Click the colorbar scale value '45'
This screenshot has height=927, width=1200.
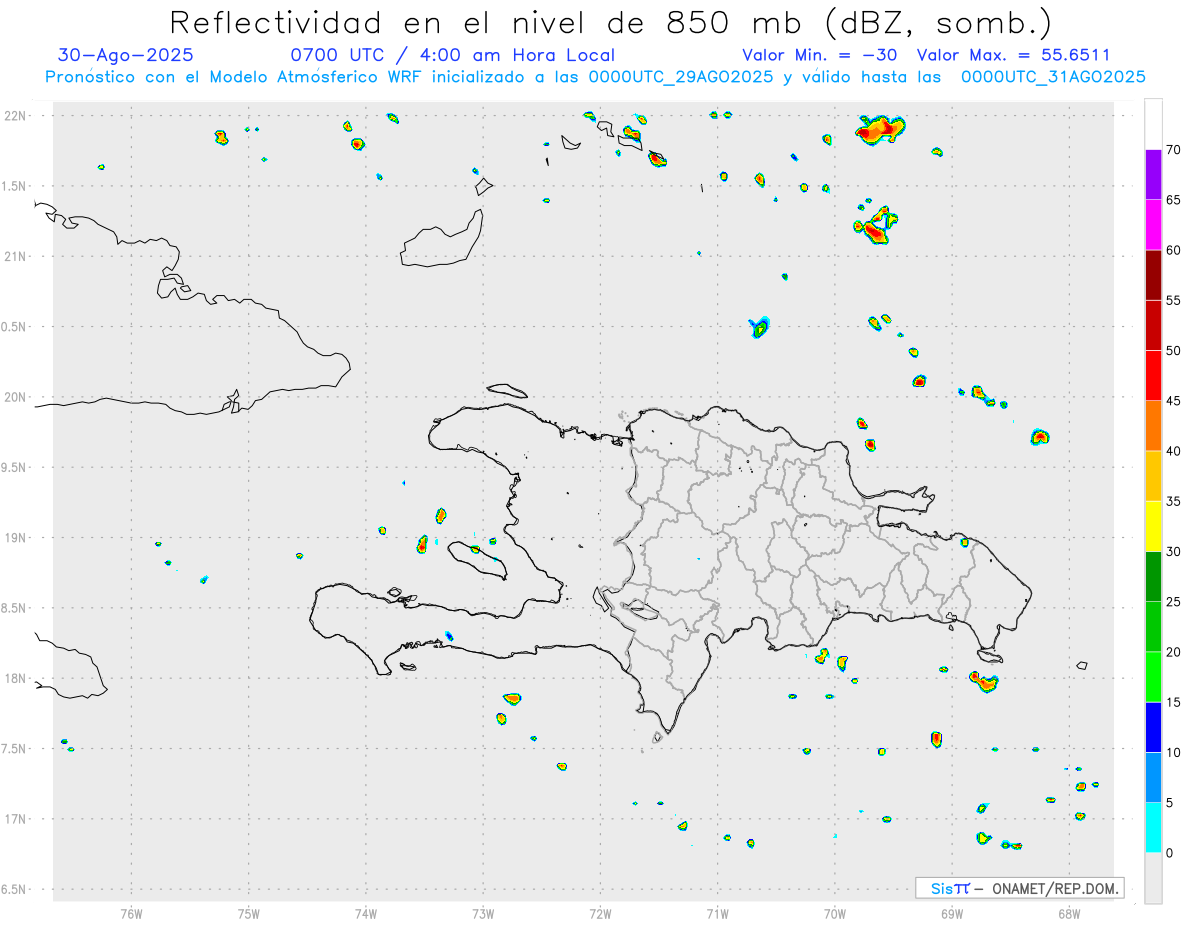(1174, 401)
